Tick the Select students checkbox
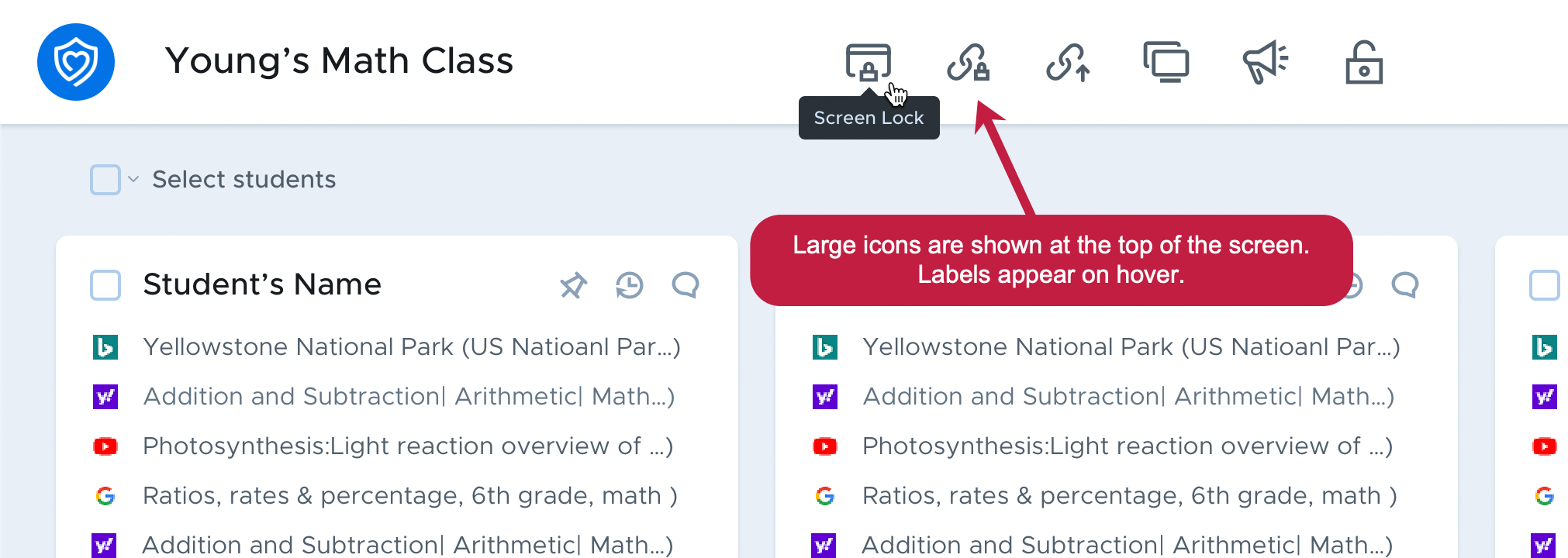This screenshot has width=1568, height=558. 105,180
